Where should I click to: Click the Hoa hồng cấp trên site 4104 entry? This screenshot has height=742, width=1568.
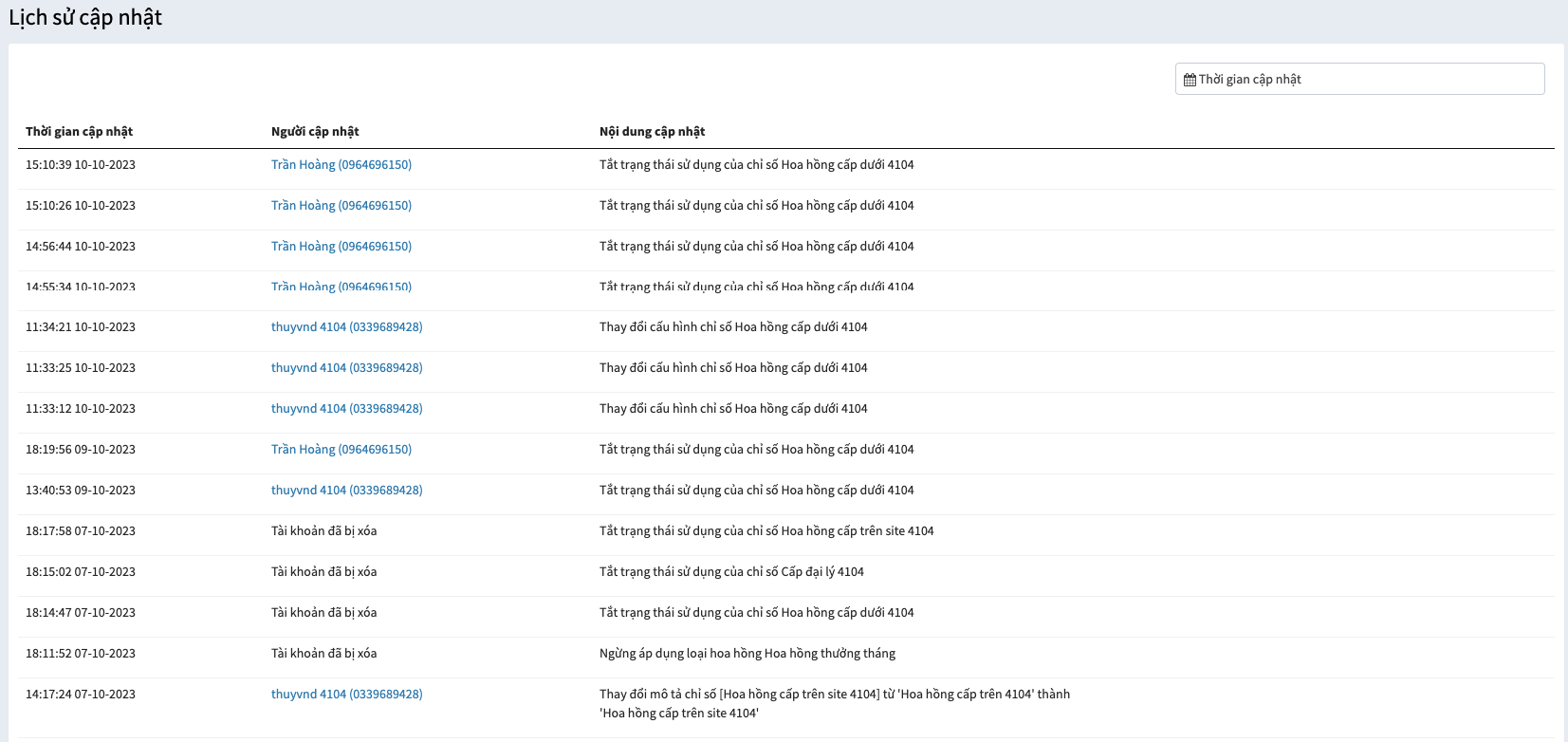(x=766, y=531)
